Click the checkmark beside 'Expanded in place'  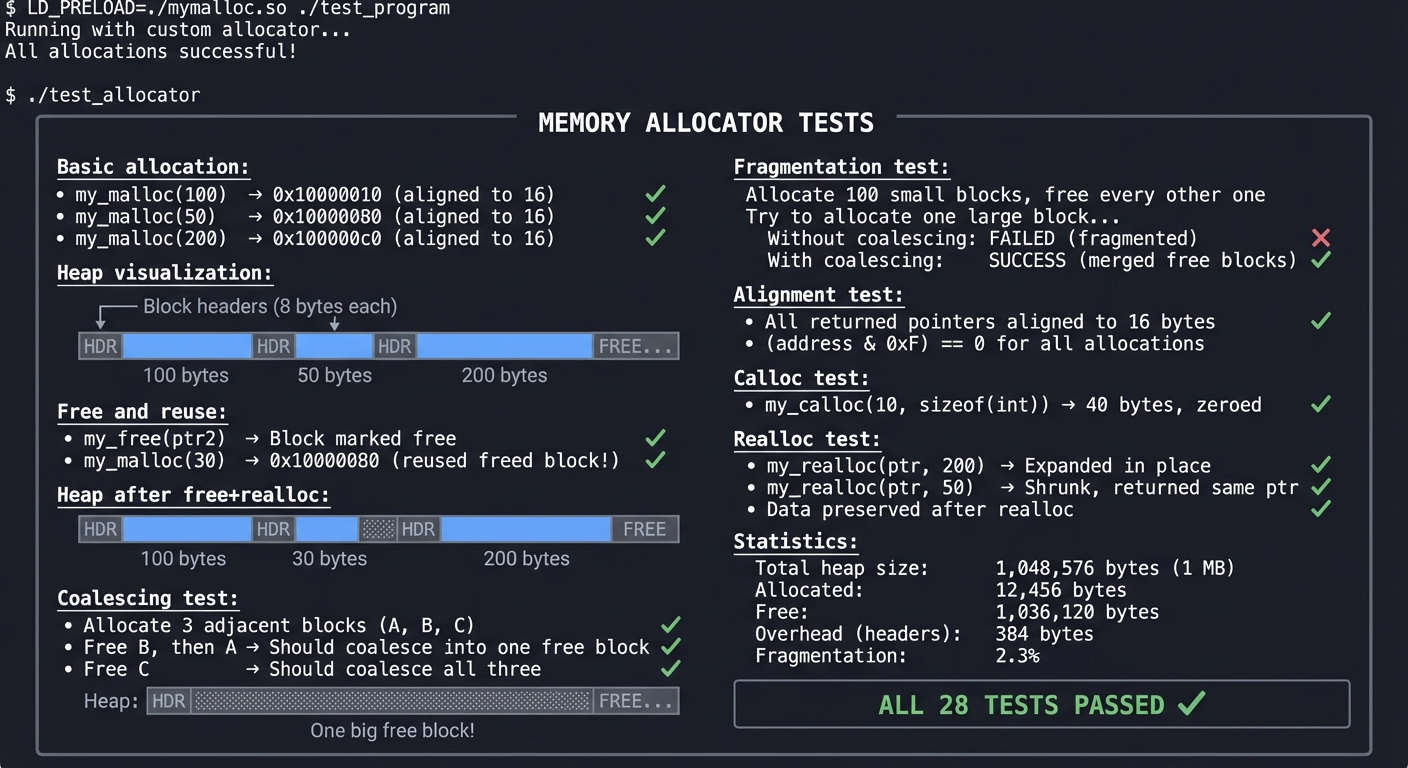coord(1320,465)
